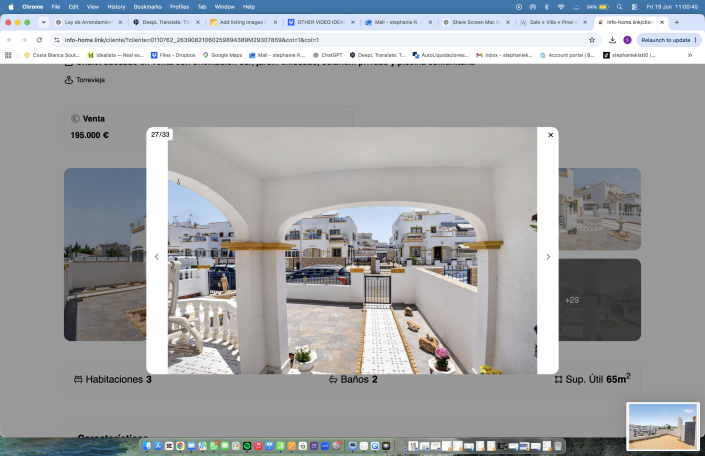Viewport: 705px width, 456px height.
Task: Switch to the Sale » Villa » Pinar tab
Action: tap(553, 22)
